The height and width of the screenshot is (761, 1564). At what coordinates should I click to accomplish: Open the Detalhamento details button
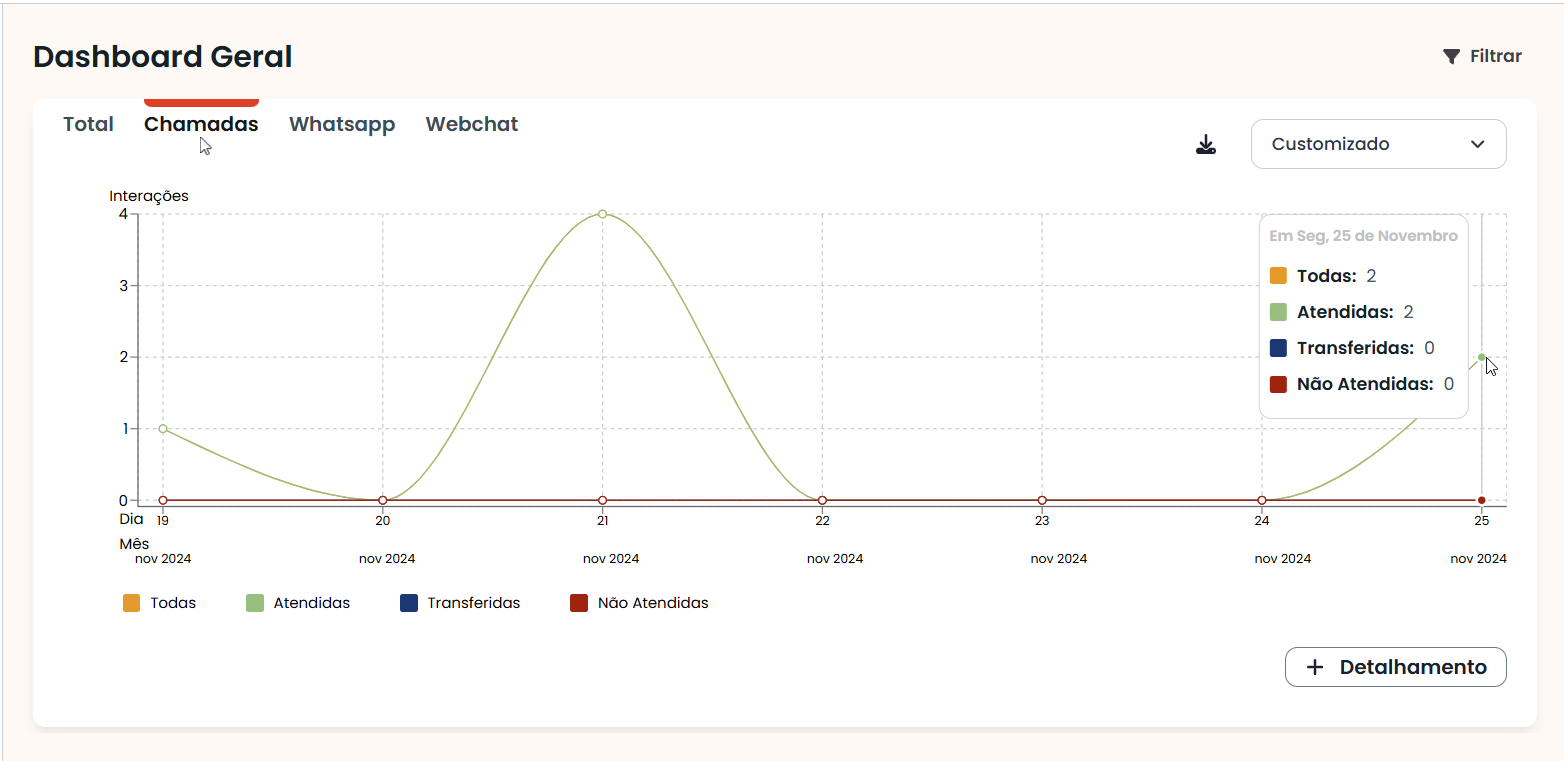pyautogui.click(x=1395, y=667)
